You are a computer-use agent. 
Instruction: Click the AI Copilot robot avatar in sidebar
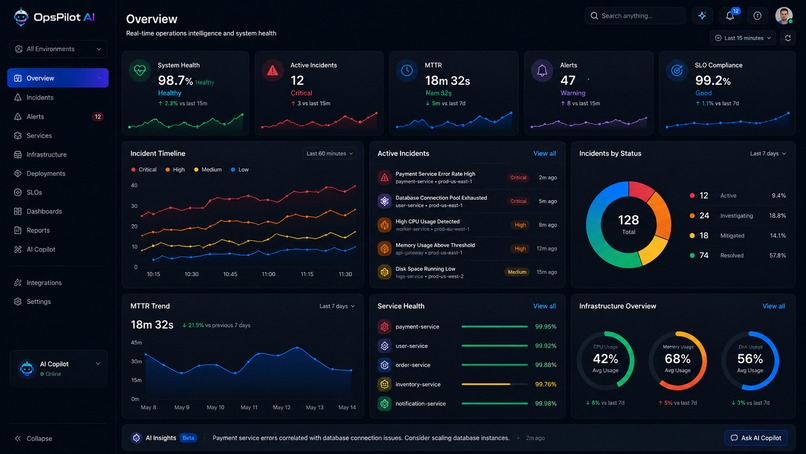[x=26, y=368]
